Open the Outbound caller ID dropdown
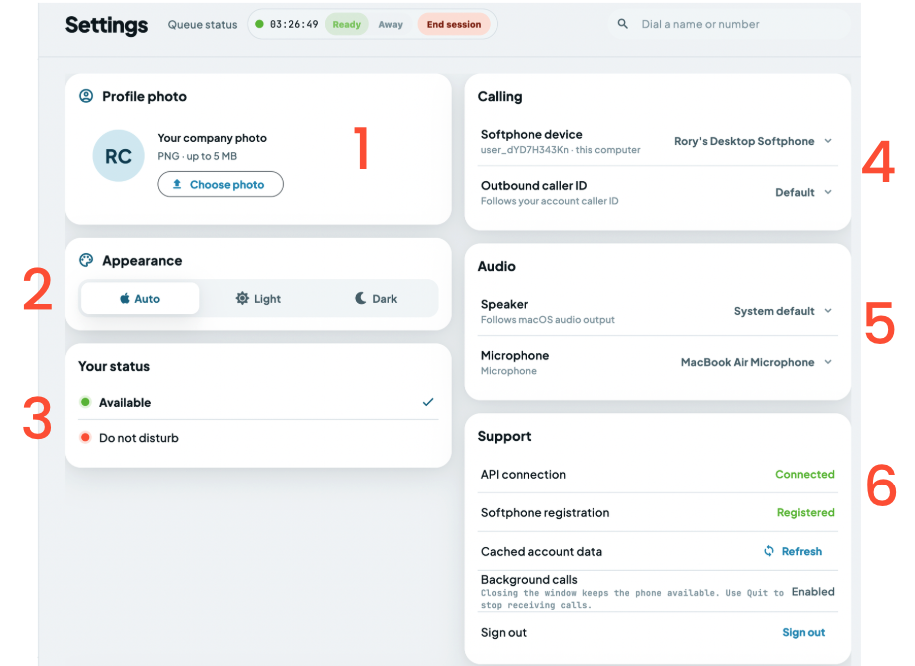The width and height of the screenshot is (915, 666). click(804, 192)
